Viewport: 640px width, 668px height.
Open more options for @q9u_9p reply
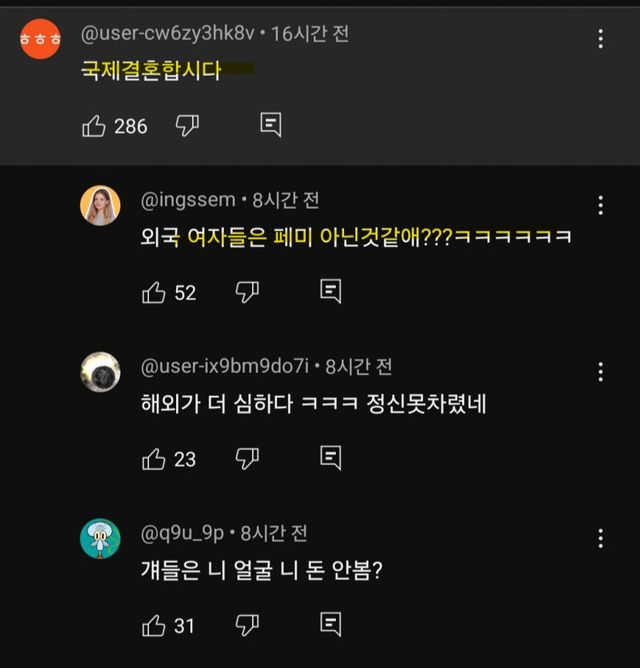tap(600, 539)
